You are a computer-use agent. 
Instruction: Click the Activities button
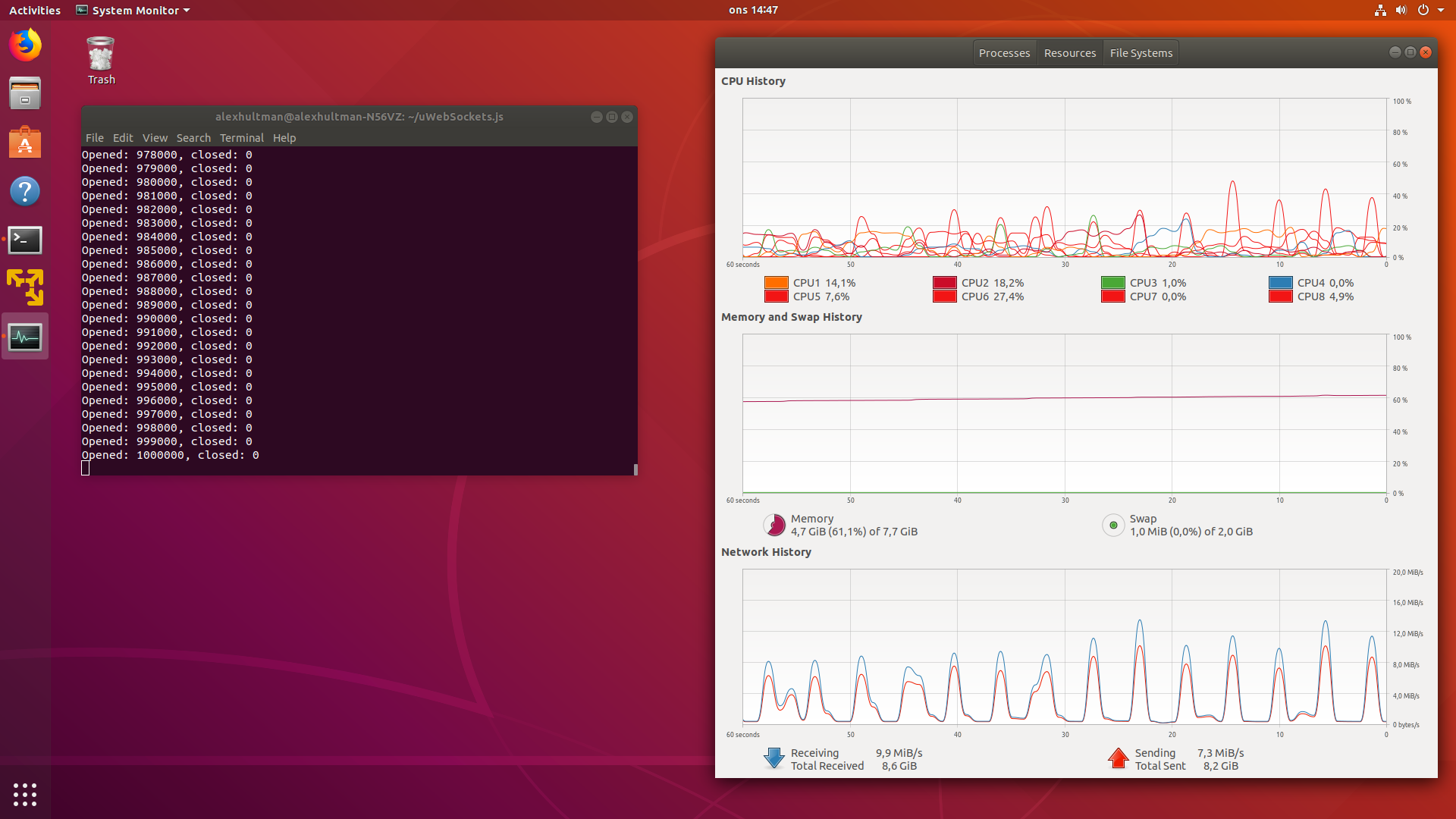[x=35, y=11]
